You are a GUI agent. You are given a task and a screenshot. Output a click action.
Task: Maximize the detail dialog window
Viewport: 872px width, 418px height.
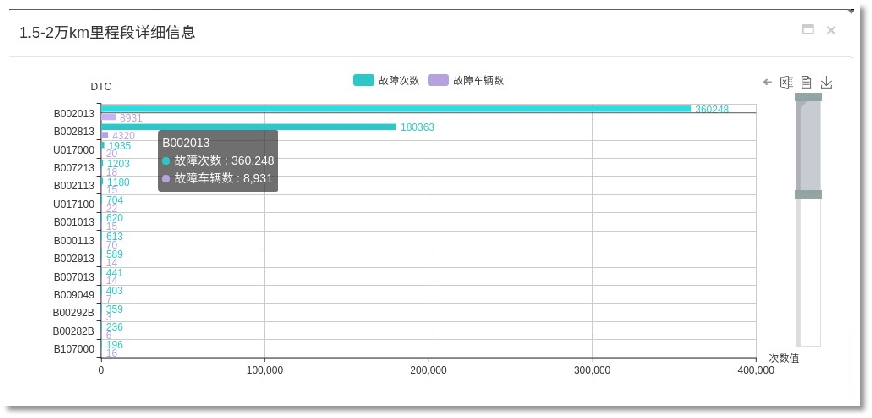click(807, 30)
